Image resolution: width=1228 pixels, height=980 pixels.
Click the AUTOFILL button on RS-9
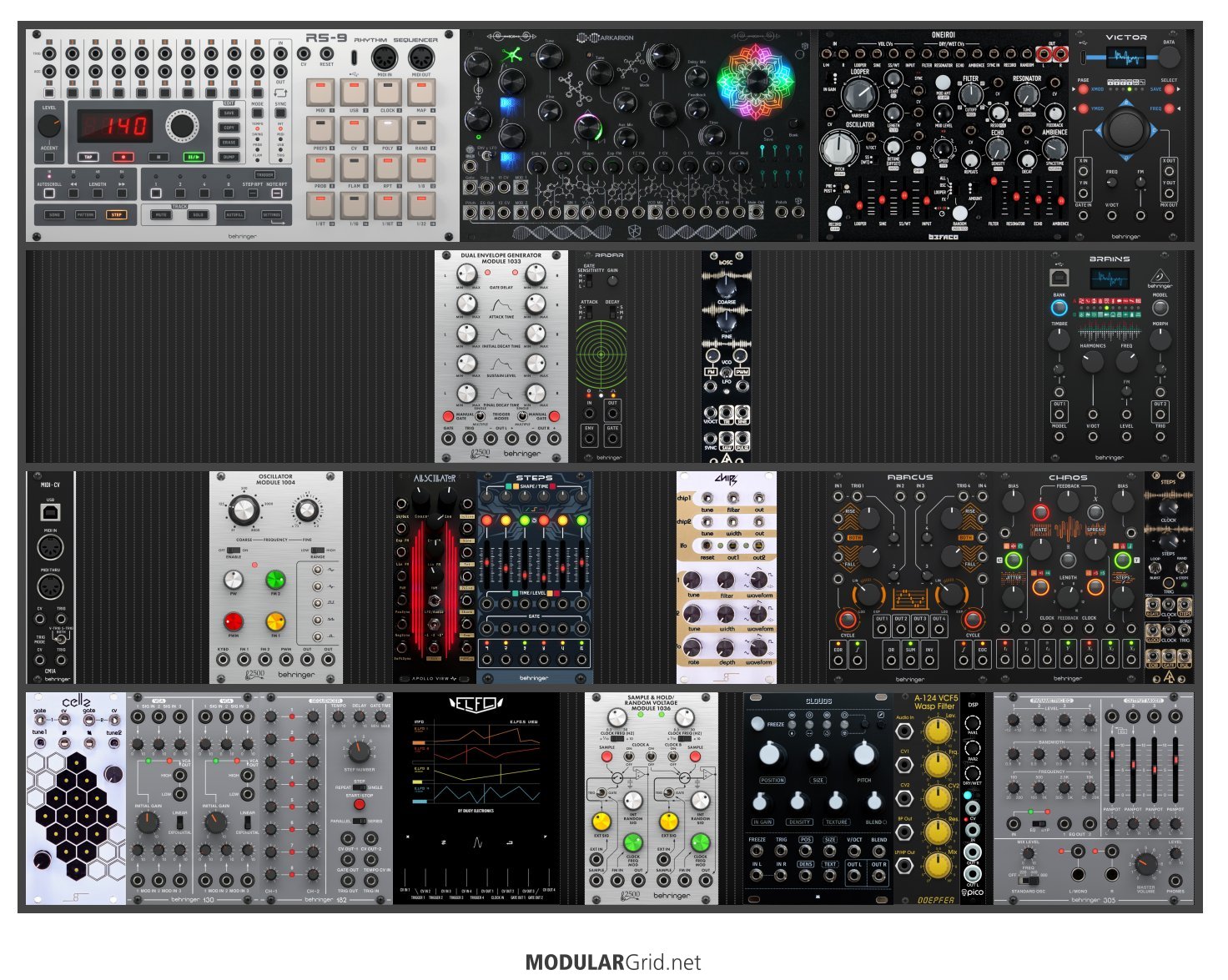point(235,215)
